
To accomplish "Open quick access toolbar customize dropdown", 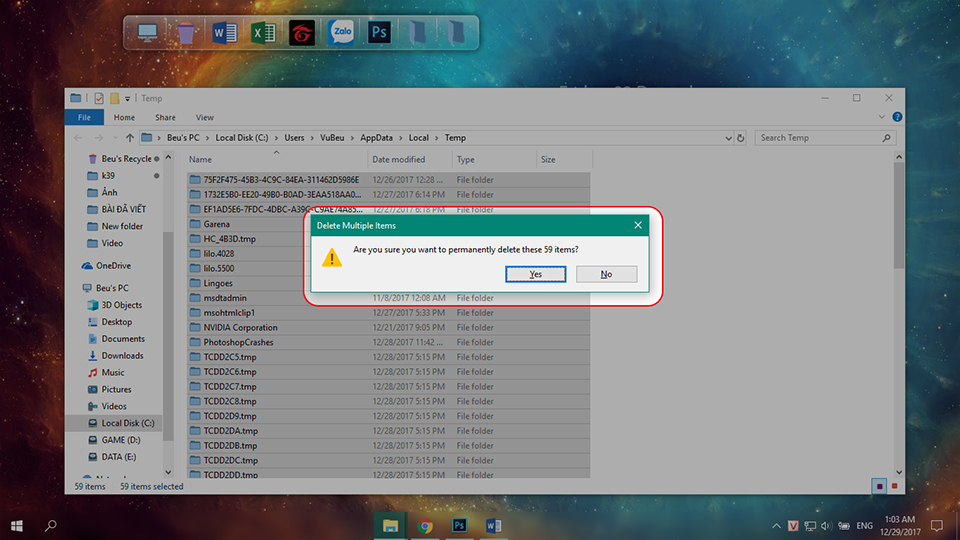I will click(127, 98).
